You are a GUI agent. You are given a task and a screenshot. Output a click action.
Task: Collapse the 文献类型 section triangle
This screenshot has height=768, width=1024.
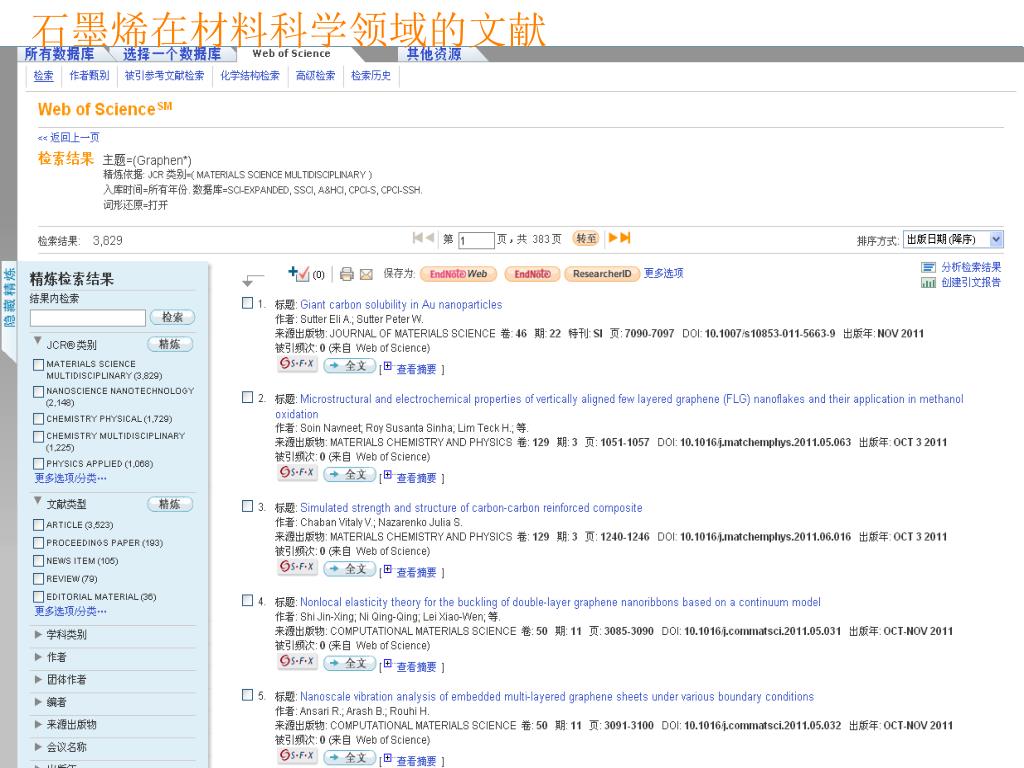pos(38,501)
